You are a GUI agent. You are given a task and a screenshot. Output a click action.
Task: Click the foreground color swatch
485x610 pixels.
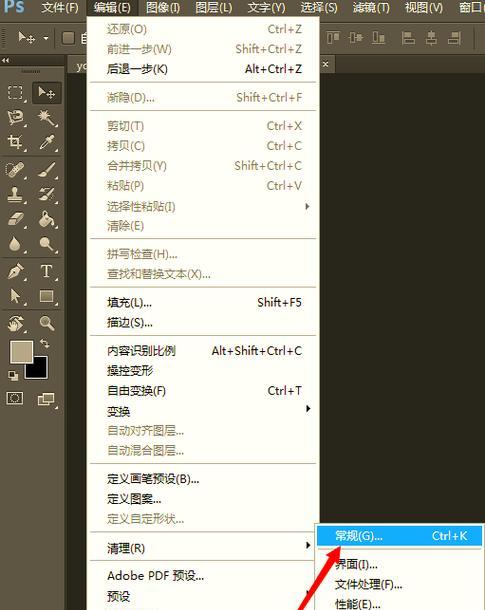[x=20, y=352]
